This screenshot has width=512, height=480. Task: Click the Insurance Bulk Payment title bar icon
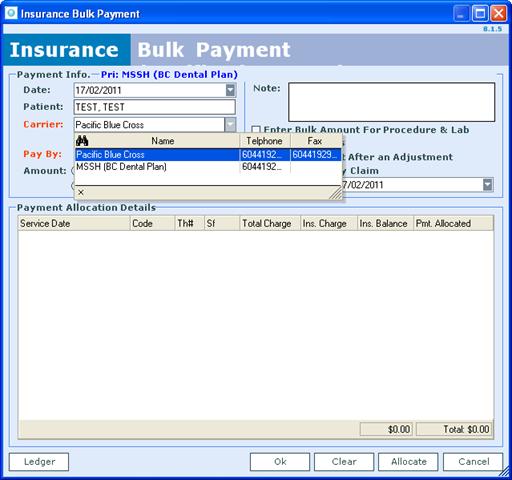[x=11, y=13]
